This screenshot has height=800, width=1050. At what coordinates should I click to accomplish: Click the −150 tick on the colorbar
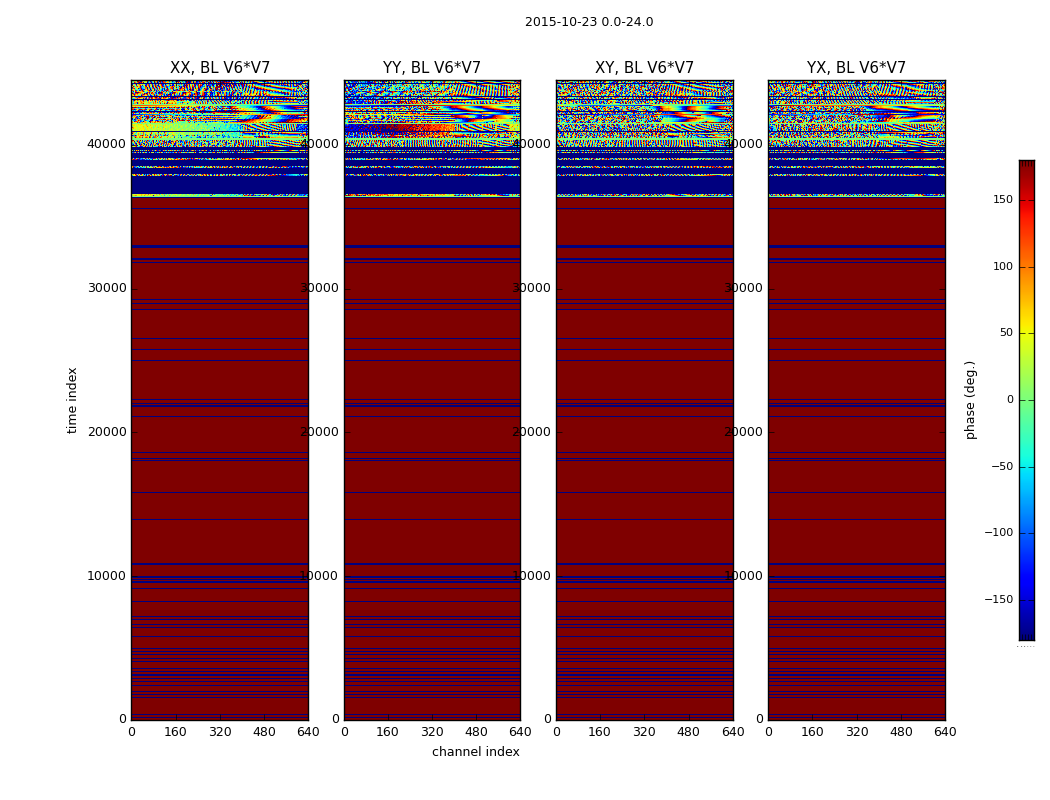(x=998, y=600)
